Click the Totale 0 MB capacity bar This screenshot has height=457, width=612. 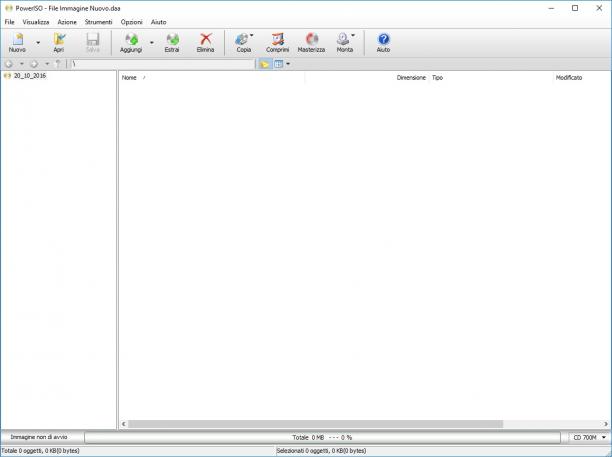click(x=322, y=438)
